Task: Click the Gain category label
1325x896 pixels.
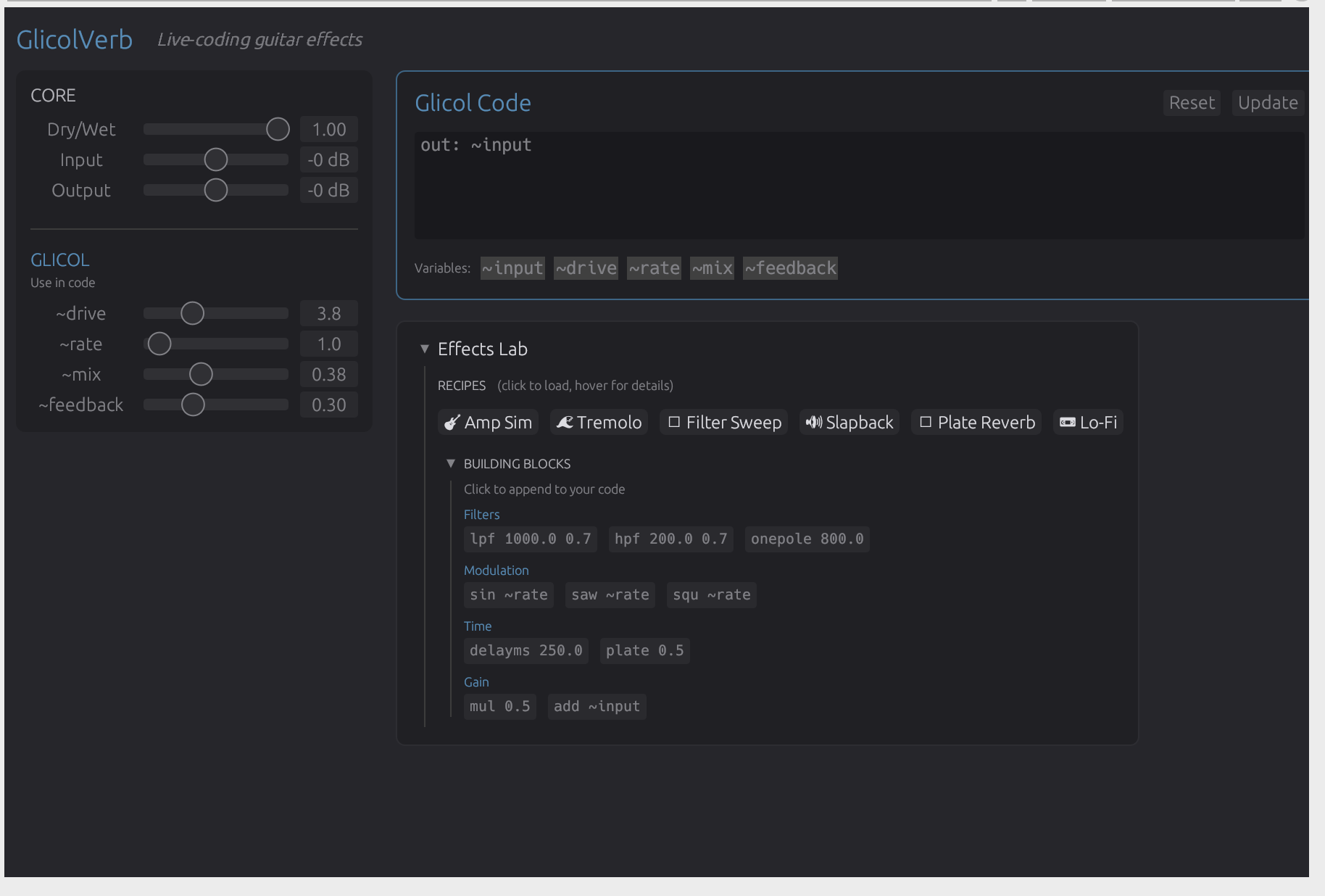Action: point(476,682)
